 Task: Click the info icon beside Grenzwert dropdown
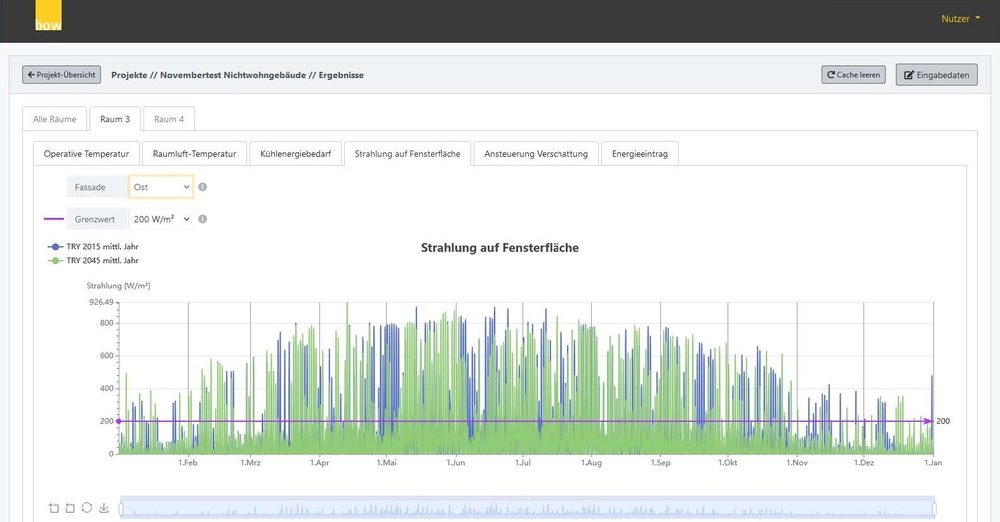tap(203, 219)
